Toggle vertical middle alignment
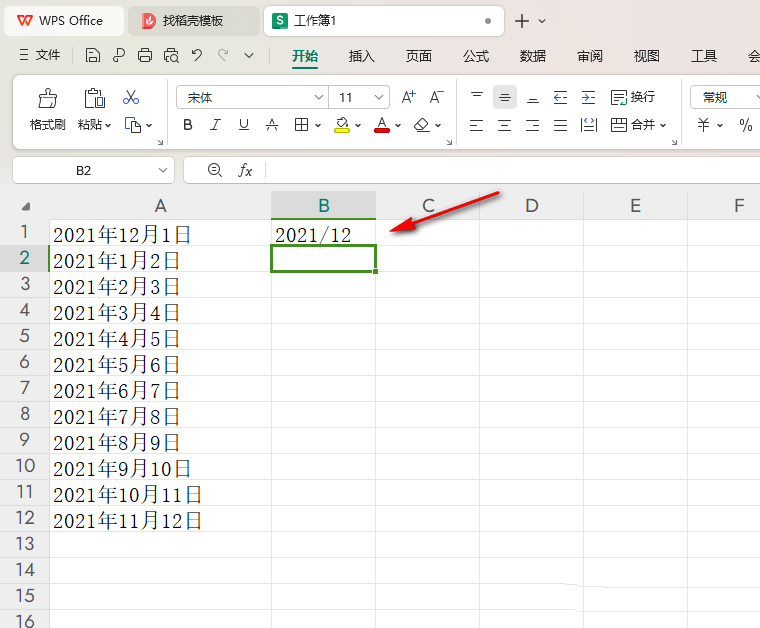This screenshot has width=760, height=628. [505, 97]
